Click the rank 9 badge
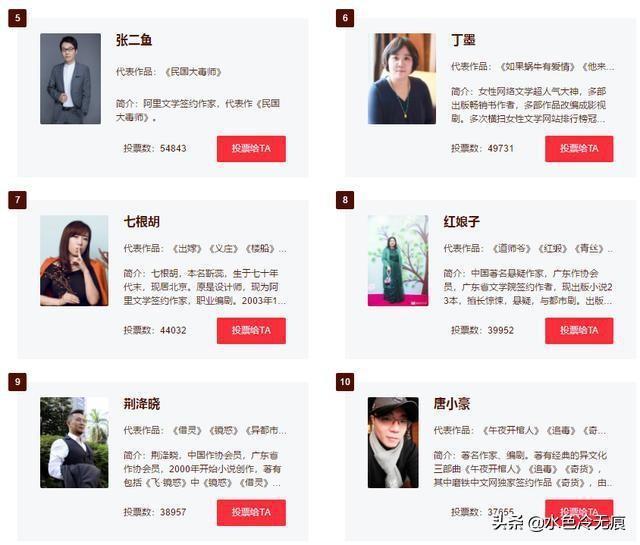640x545 pixels. 18,382
